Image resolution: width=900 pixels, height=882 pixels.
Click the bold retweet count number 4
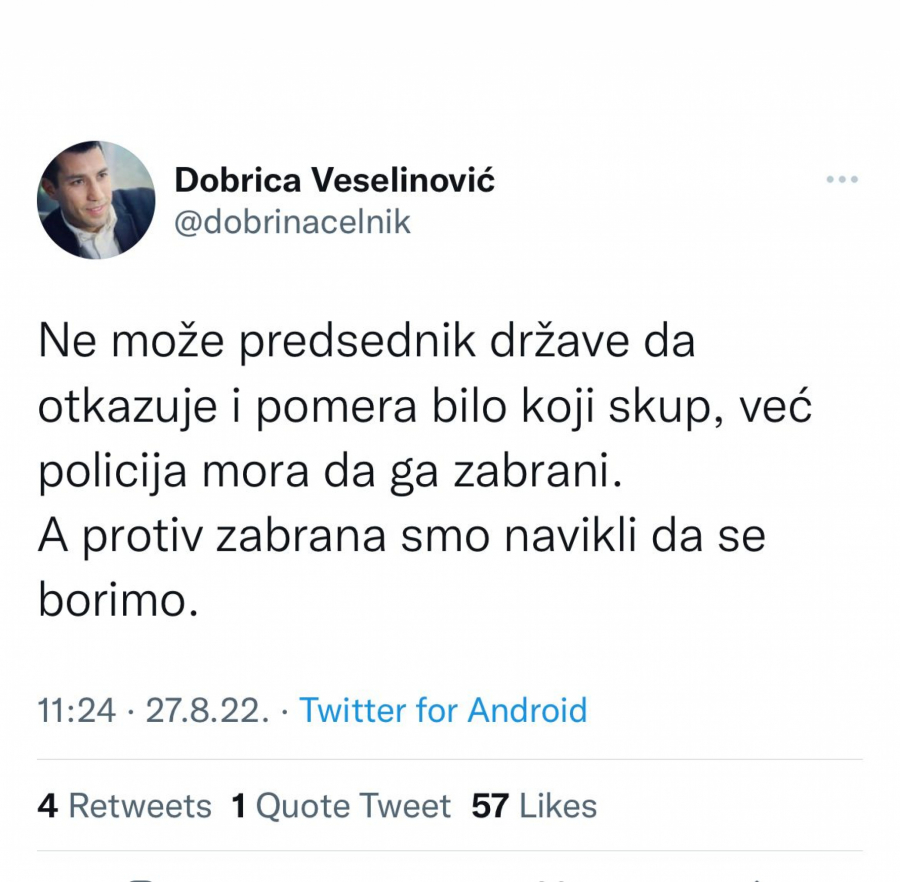pos(47,805)
